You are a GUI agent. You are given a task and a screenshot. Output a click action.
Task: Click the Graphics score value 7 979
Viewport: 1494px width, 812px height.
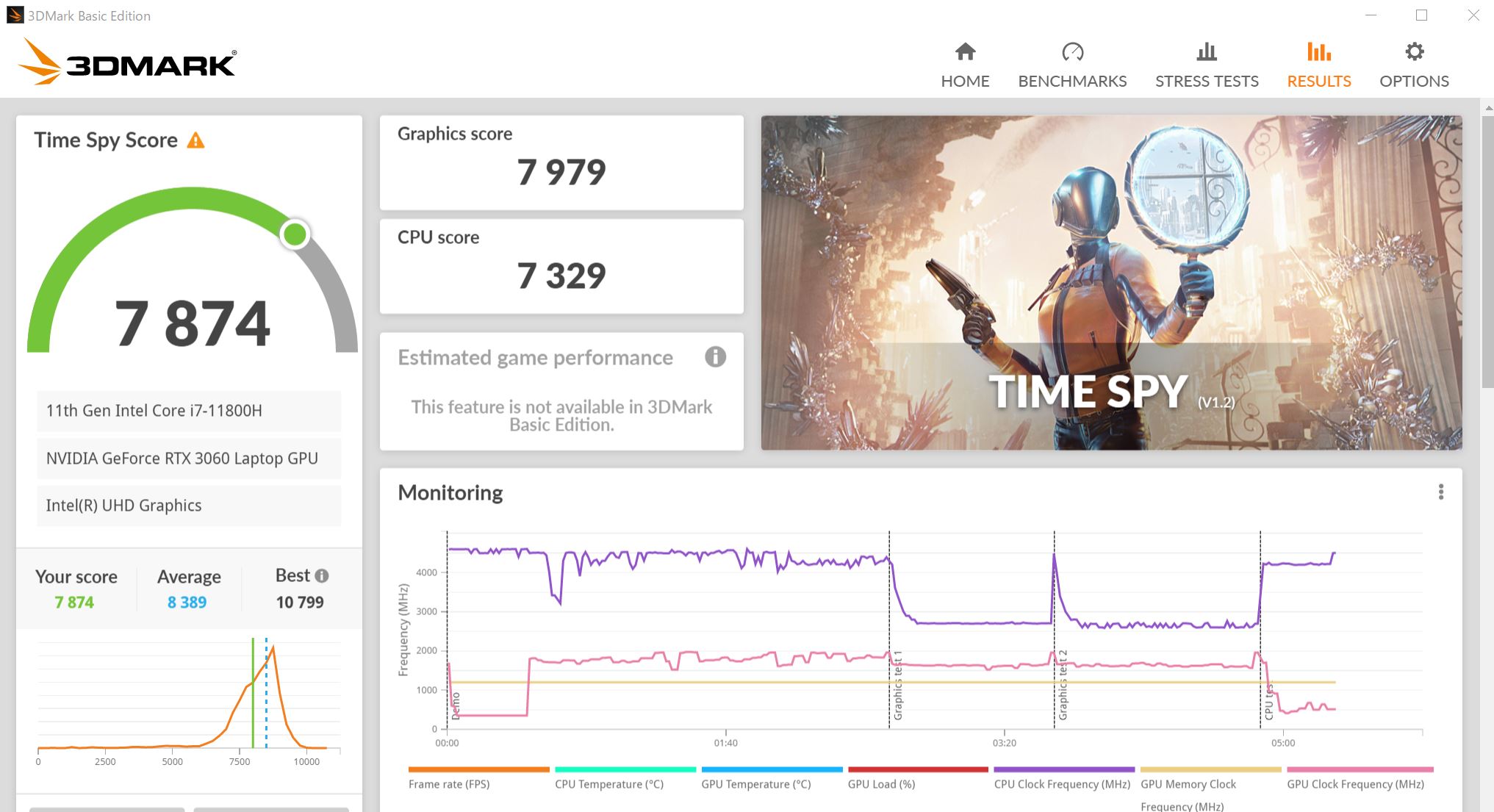tap(561, 173)
